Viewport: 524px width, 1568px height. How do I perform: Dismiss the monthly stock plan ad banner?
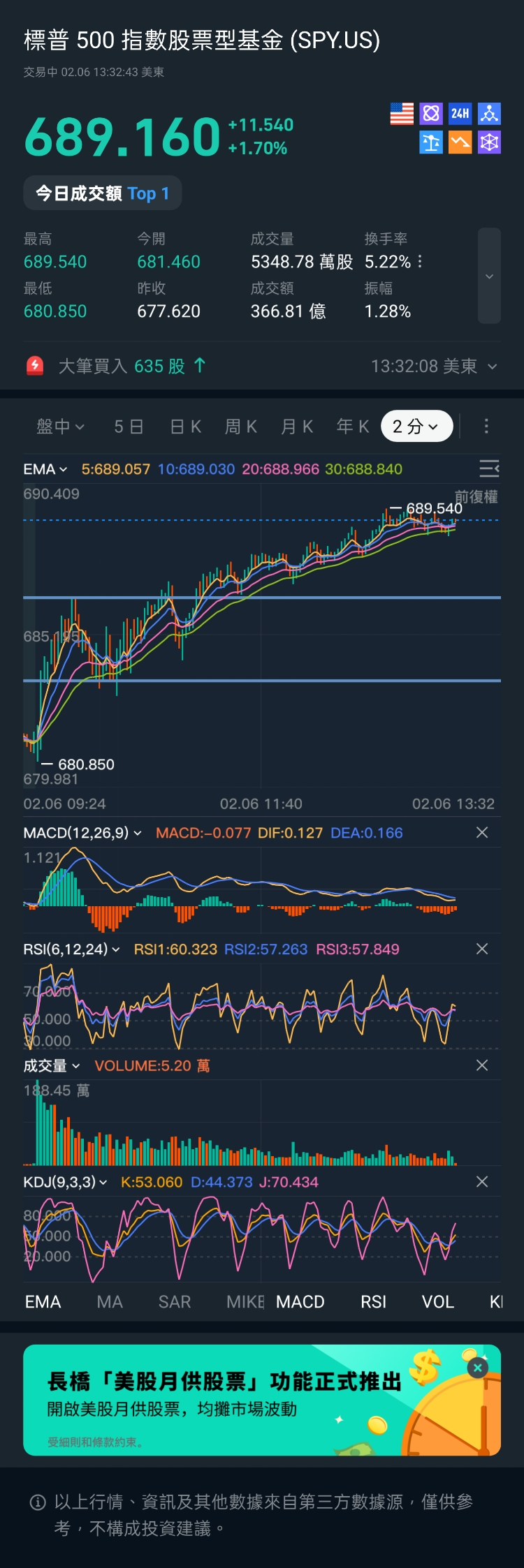(478, 1368)
